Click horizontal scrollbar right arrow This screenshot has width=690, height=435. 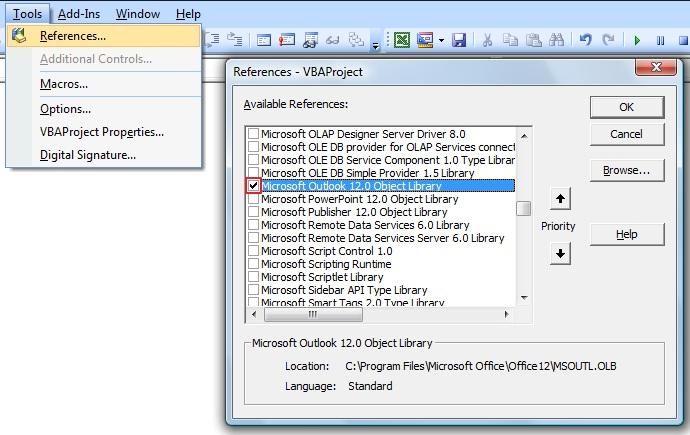click(x=506, y=314)
